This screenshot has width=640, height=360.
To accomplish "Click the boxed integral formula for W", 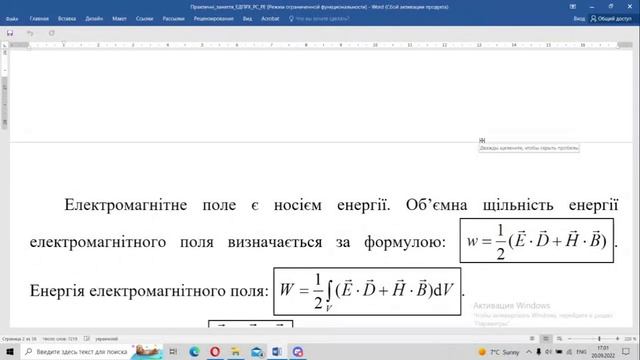I will 367,291.
